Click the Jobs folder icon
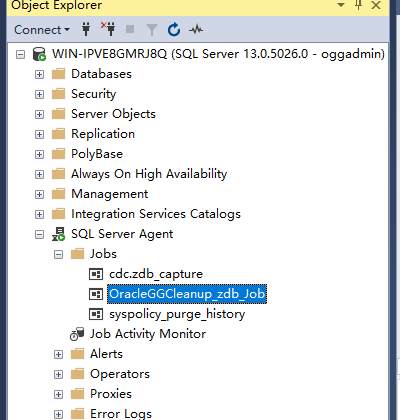The width and height of the screenshot is (400, 420). click(x=78, y=254)
